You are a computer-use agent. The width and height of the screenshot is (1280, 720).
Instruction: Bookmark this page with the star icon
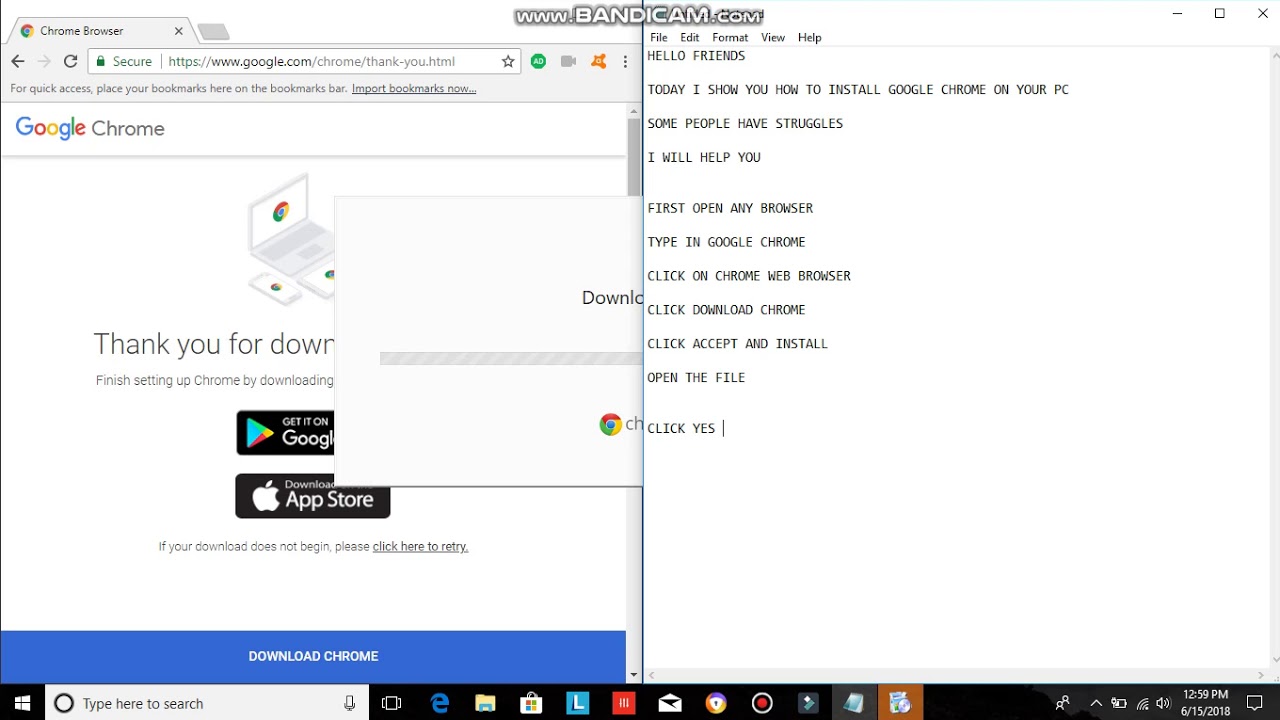point(508,61)
